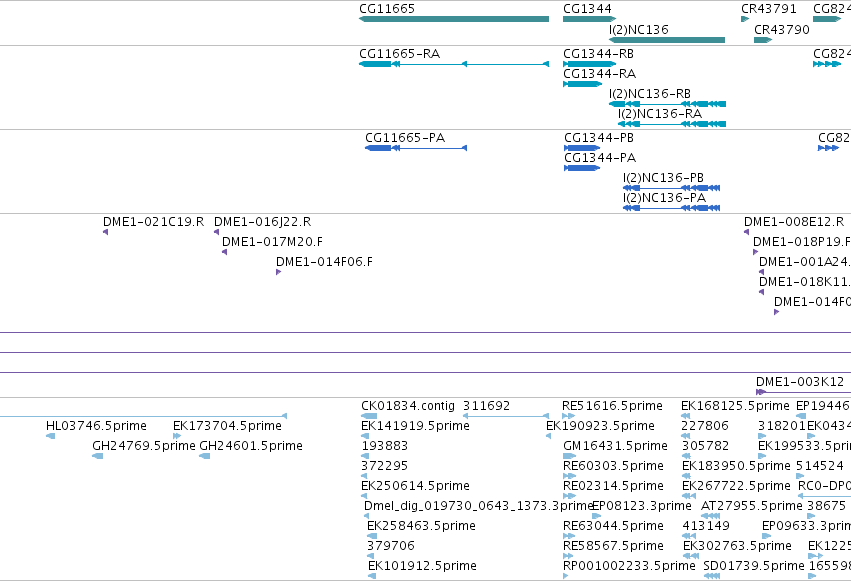851x581 pixels.
Task: Select the CG1344-PB protein arrow
Action: 582,148
